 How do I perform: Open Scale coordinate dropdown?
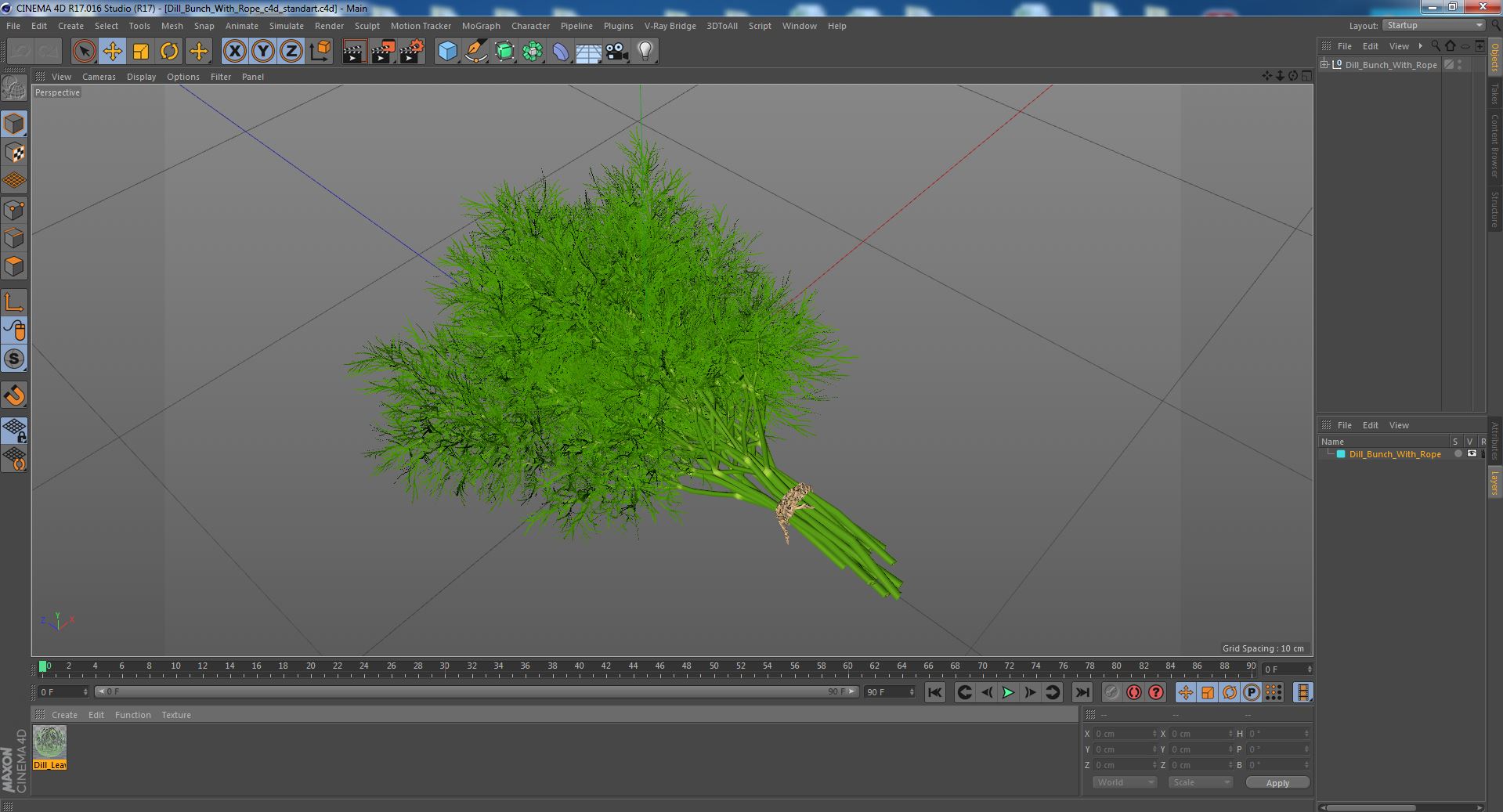[1200, 782]
